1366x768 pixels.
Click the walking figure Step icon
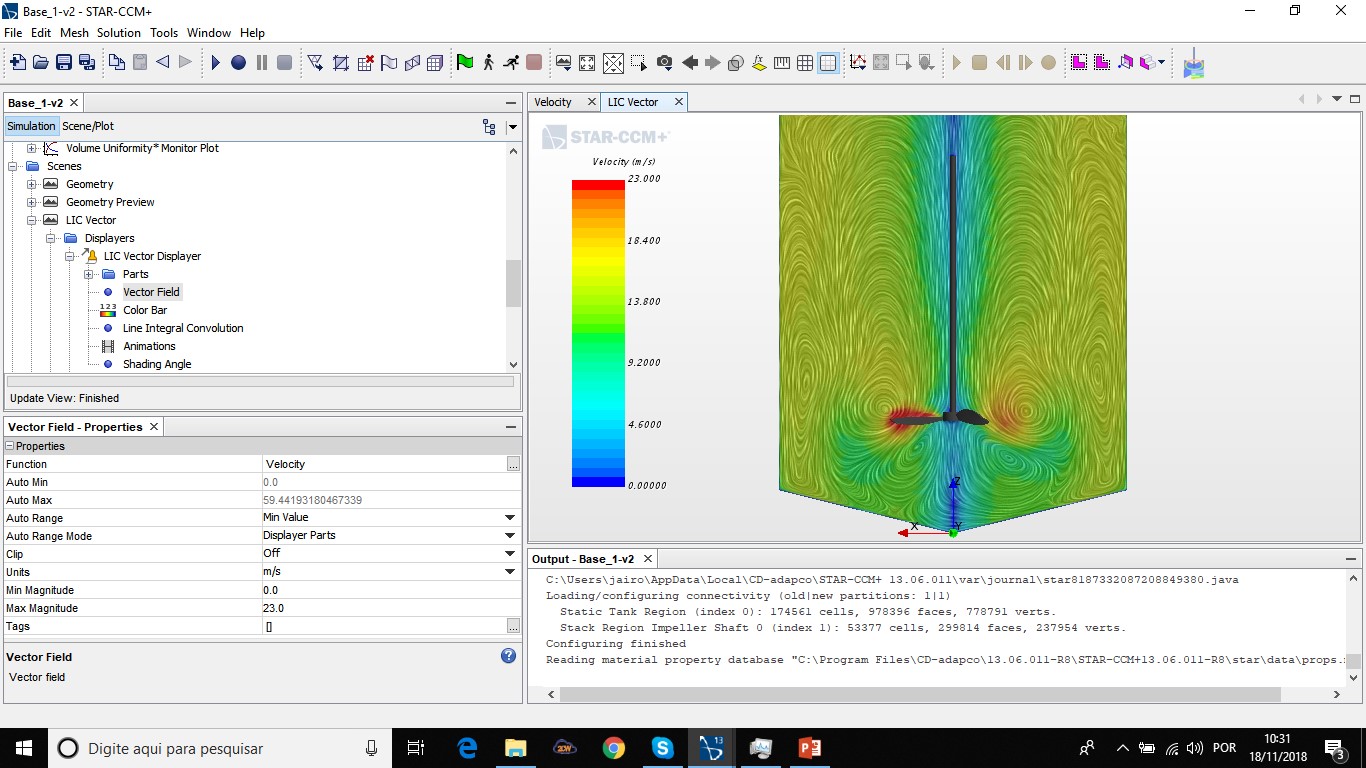point(488,63)
